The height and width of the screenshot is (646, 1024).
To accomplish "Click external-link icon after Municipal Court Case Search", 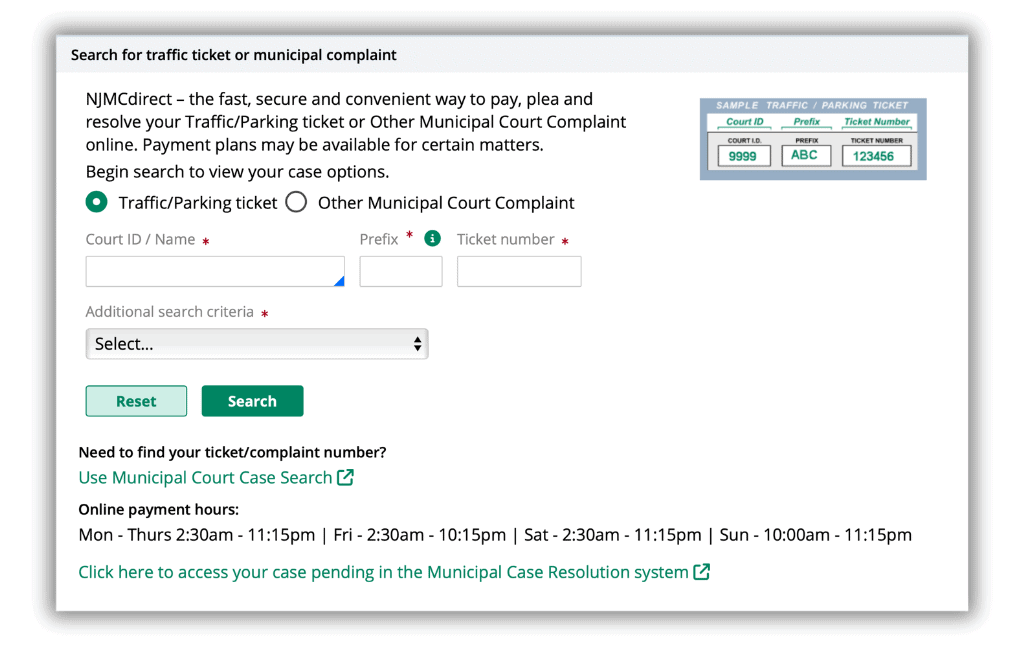I will tap(345, 477).
